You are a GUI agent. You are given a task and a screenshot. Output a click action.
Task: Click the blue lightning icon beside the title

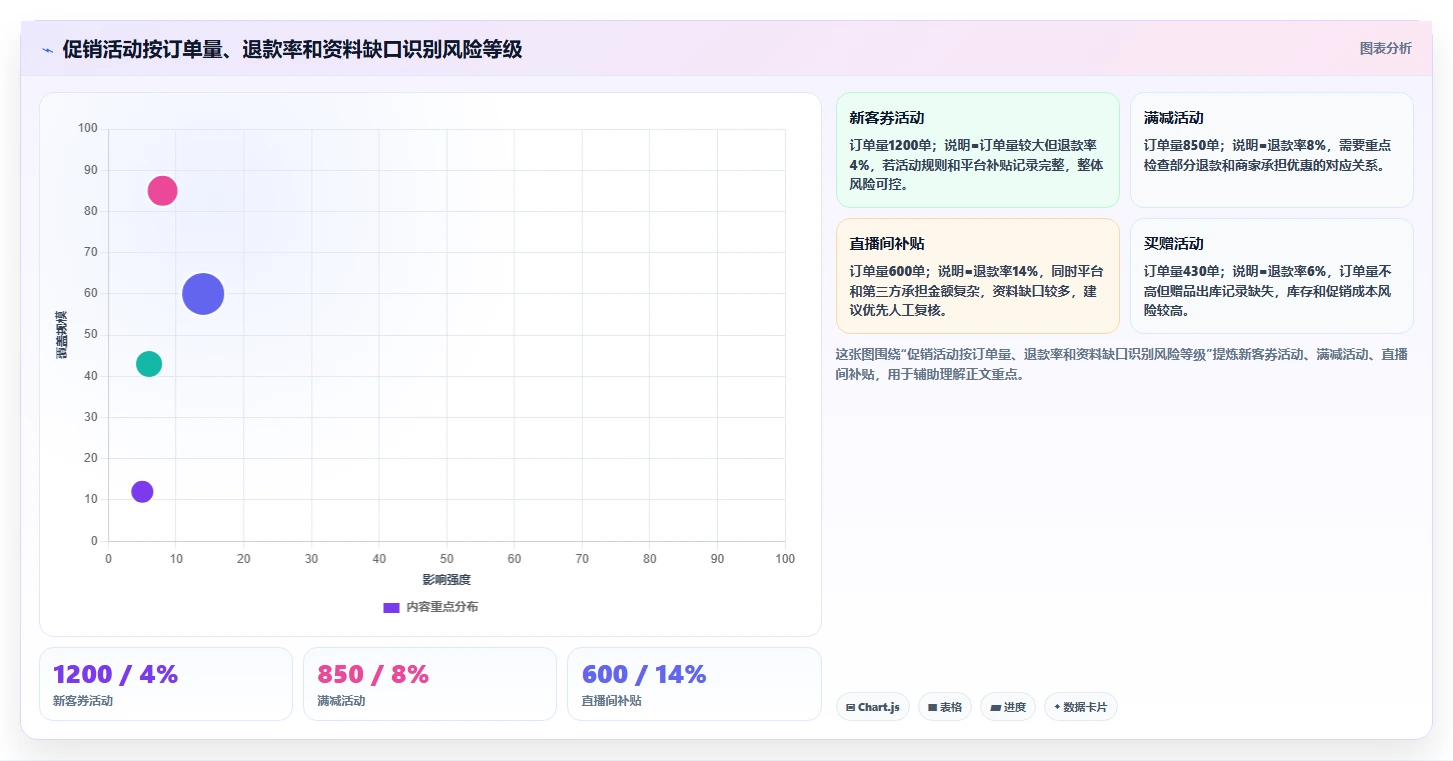pos(48,50)
